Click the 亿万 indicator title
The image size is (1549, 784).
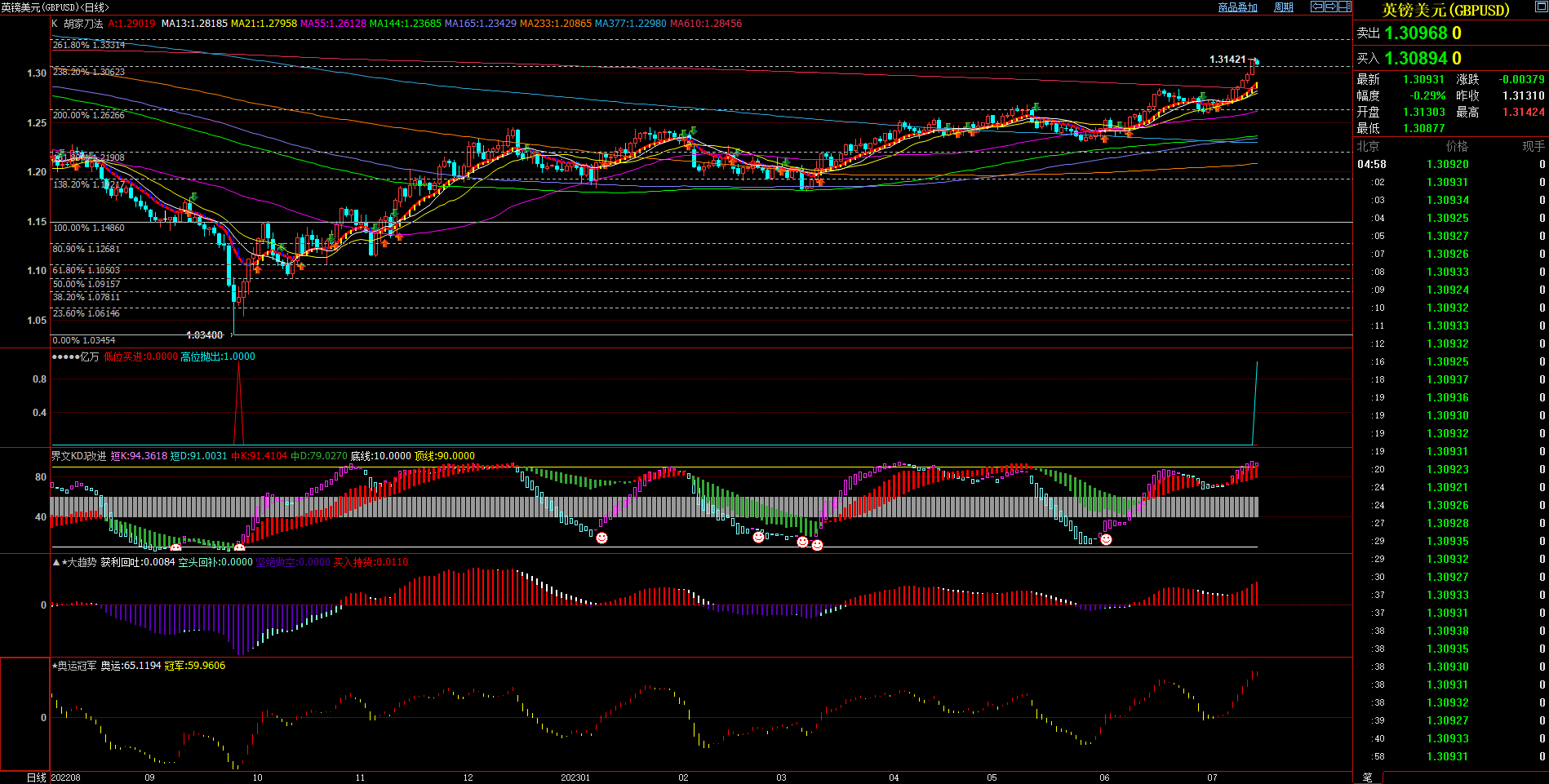[x=89, y=357]
